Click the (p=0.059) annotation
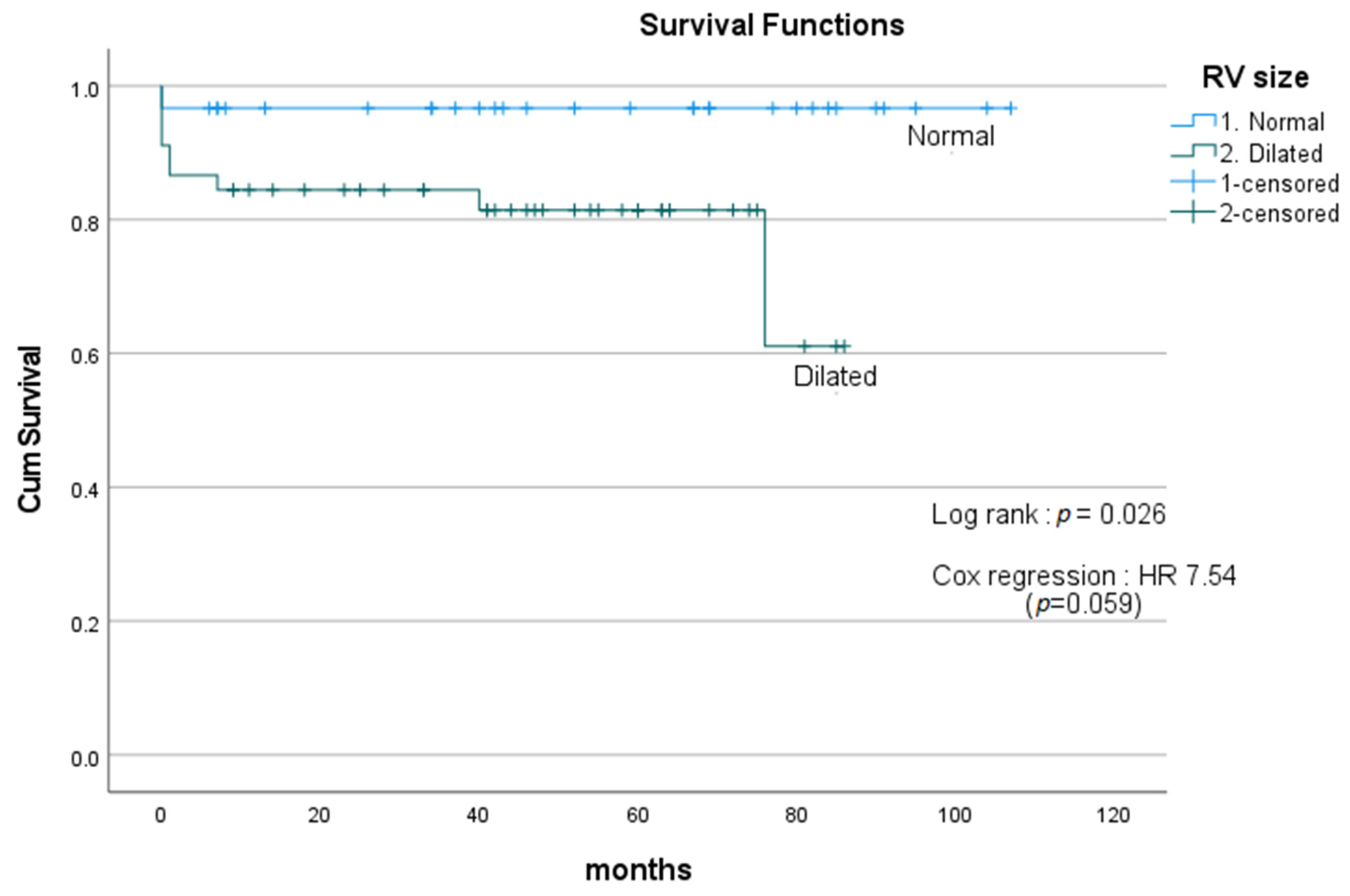This screenshot has height=896, width=1350. point(1083,604)
